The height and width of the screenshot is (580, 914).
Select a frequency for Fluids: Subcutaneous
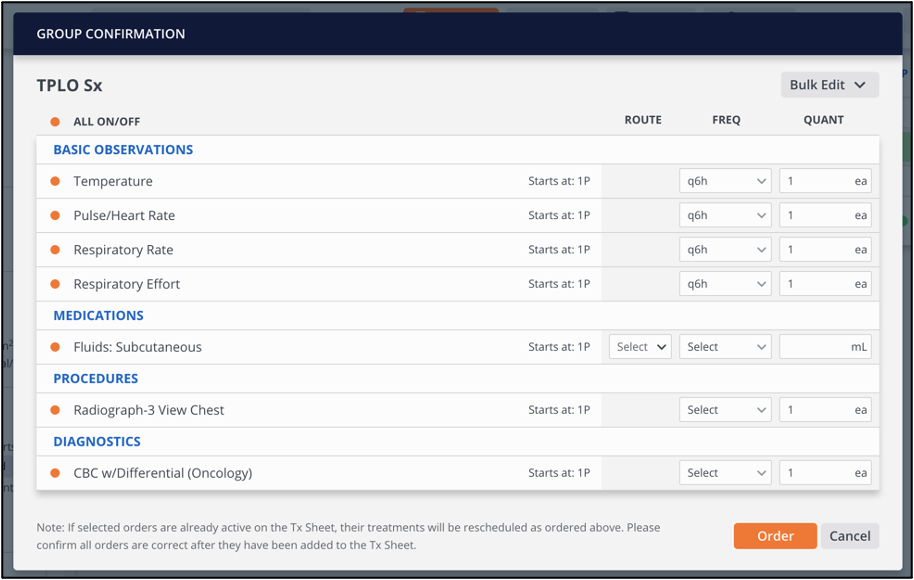725,347
